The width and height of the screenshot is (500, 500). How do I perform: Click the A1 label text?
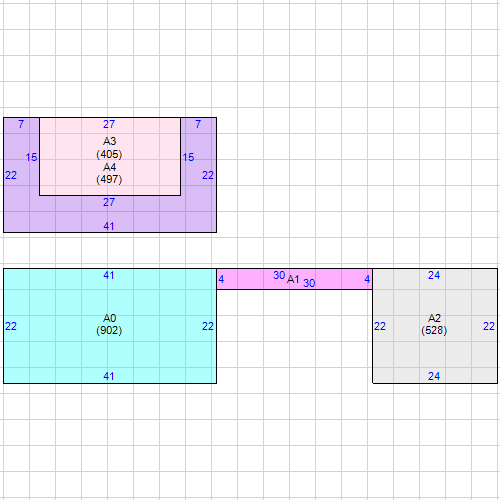[x=293, y=279]
